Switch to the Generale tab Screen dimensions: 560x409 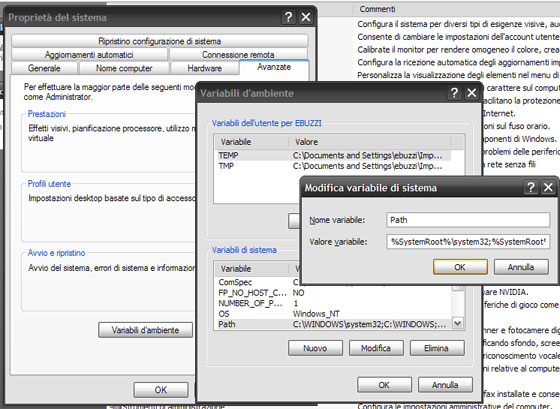44,68
